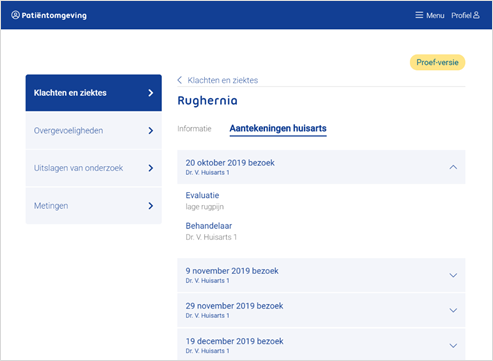Expand the 29 november 2019 bezoek entry

[x=453, y=310]
